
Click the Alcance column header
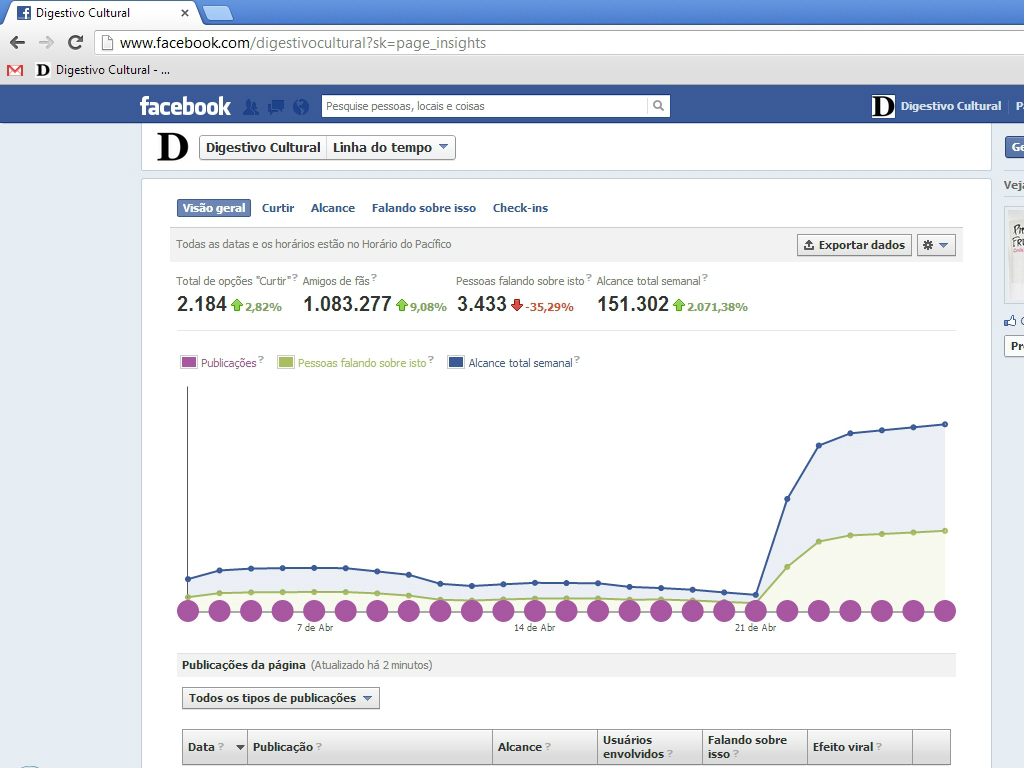tap(545, 747)
